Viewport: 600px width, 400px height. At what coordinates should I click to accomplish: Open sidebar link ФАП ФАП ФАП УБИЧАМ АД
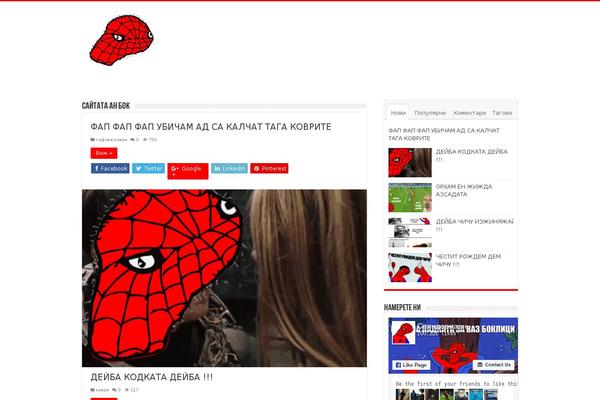444,134
